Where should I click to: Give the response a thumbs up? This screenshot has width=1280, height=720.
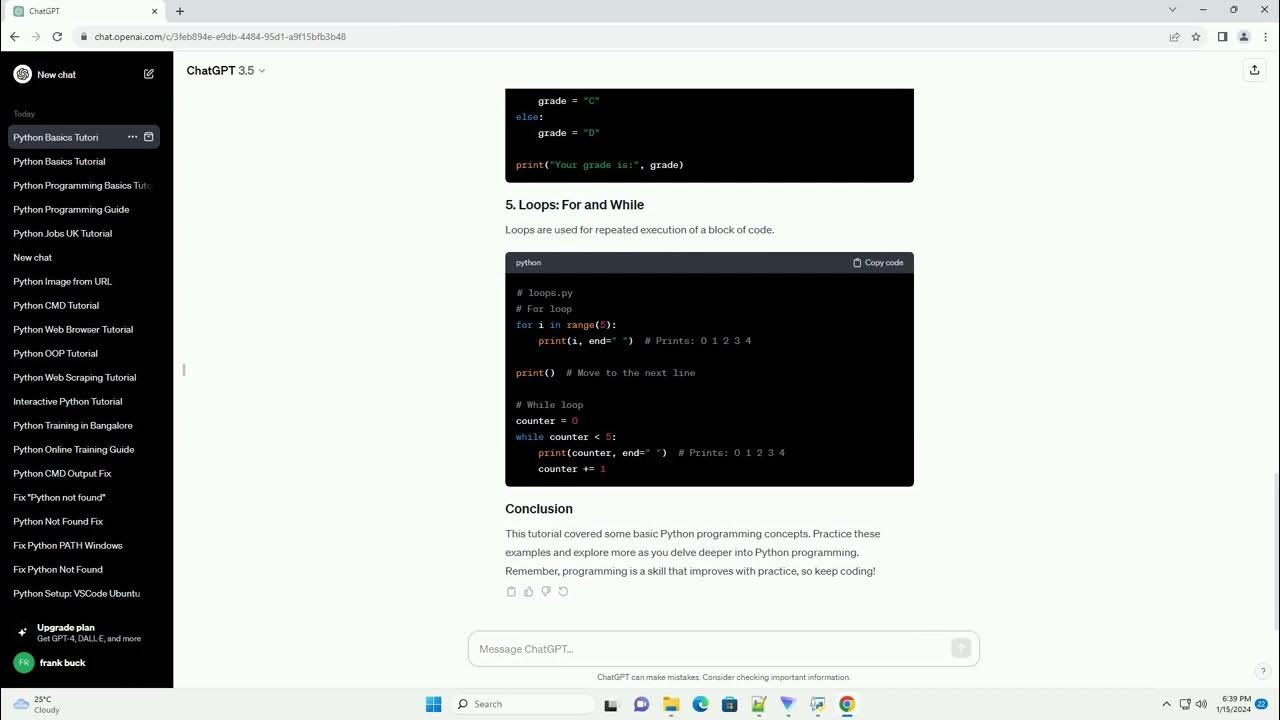[528, 592]
